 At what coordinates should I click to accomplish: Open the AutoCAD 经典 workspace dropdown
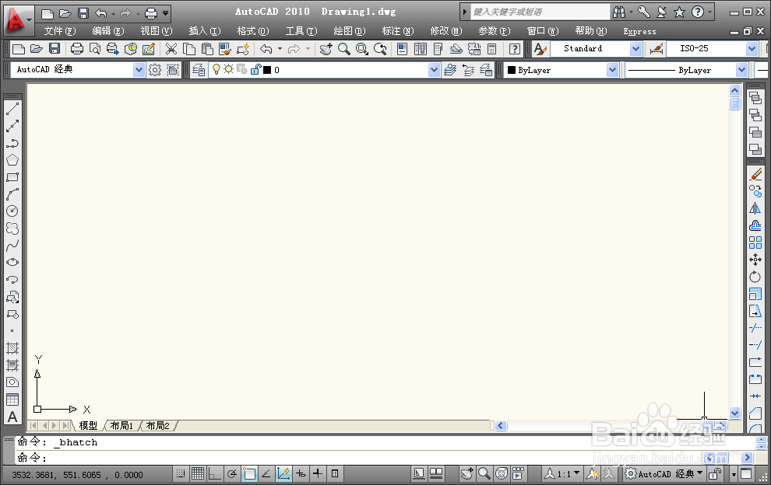click(139, 70)
